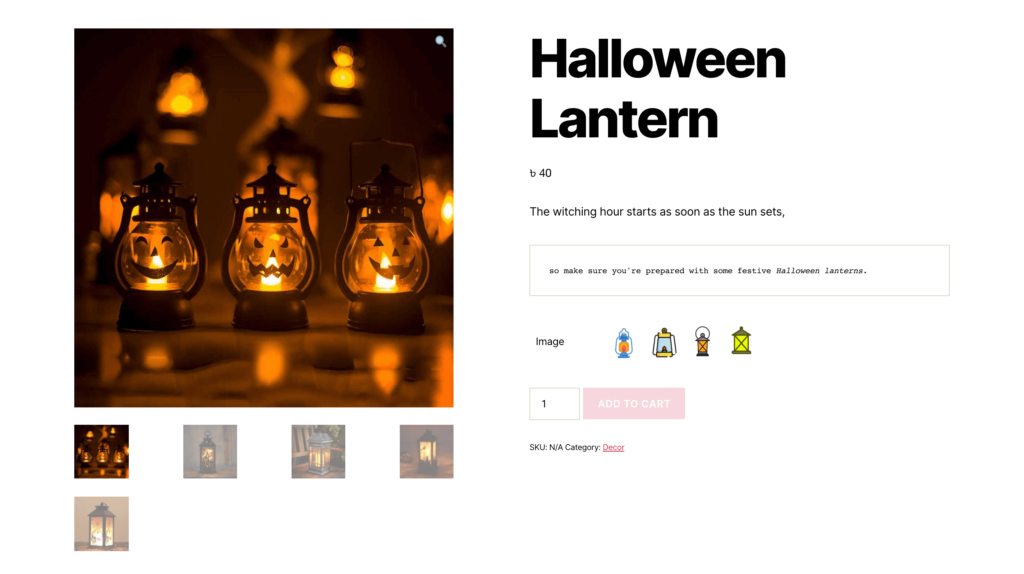Show the silver porch lantern thumbnail
Viewport: 1024px width, 574px height.
pyautogui.click(x=318, y=452)
